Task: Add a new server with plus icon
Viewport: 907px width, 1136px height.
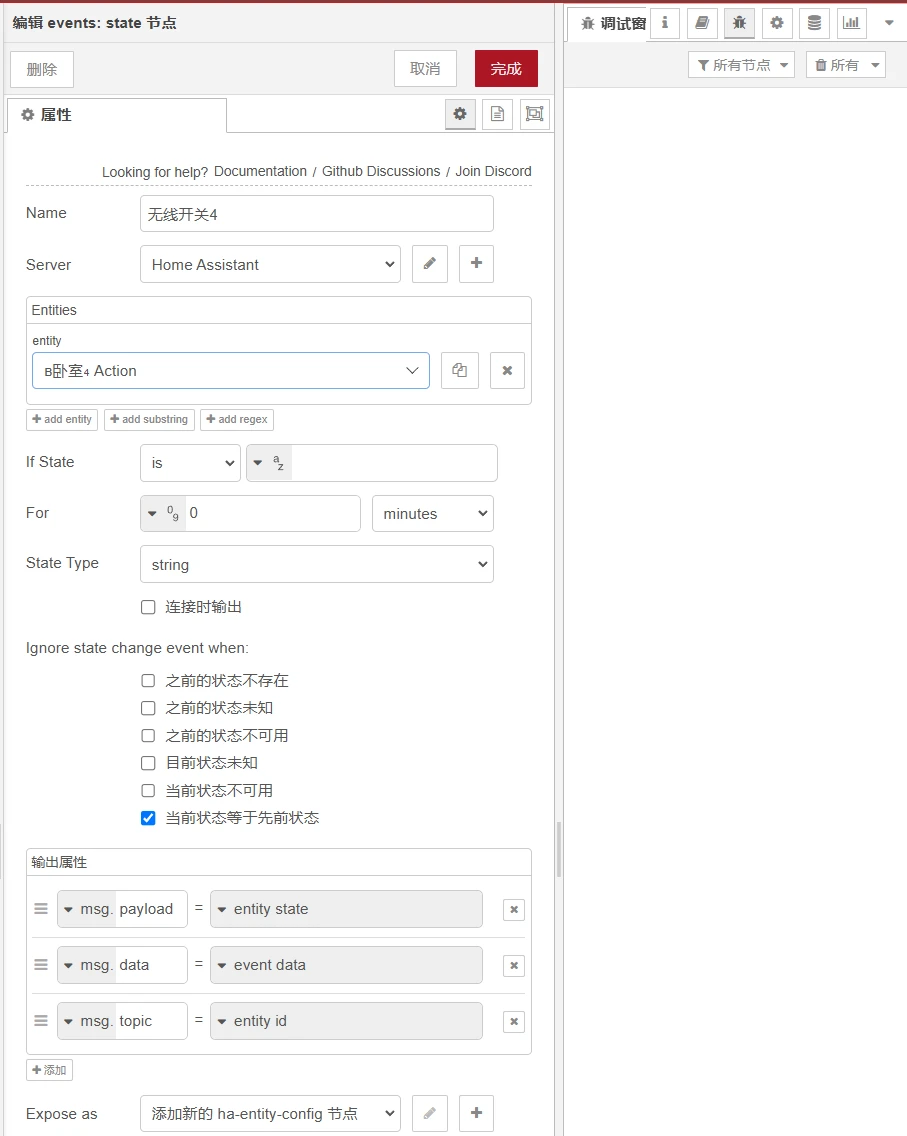Action: point(476,264)
